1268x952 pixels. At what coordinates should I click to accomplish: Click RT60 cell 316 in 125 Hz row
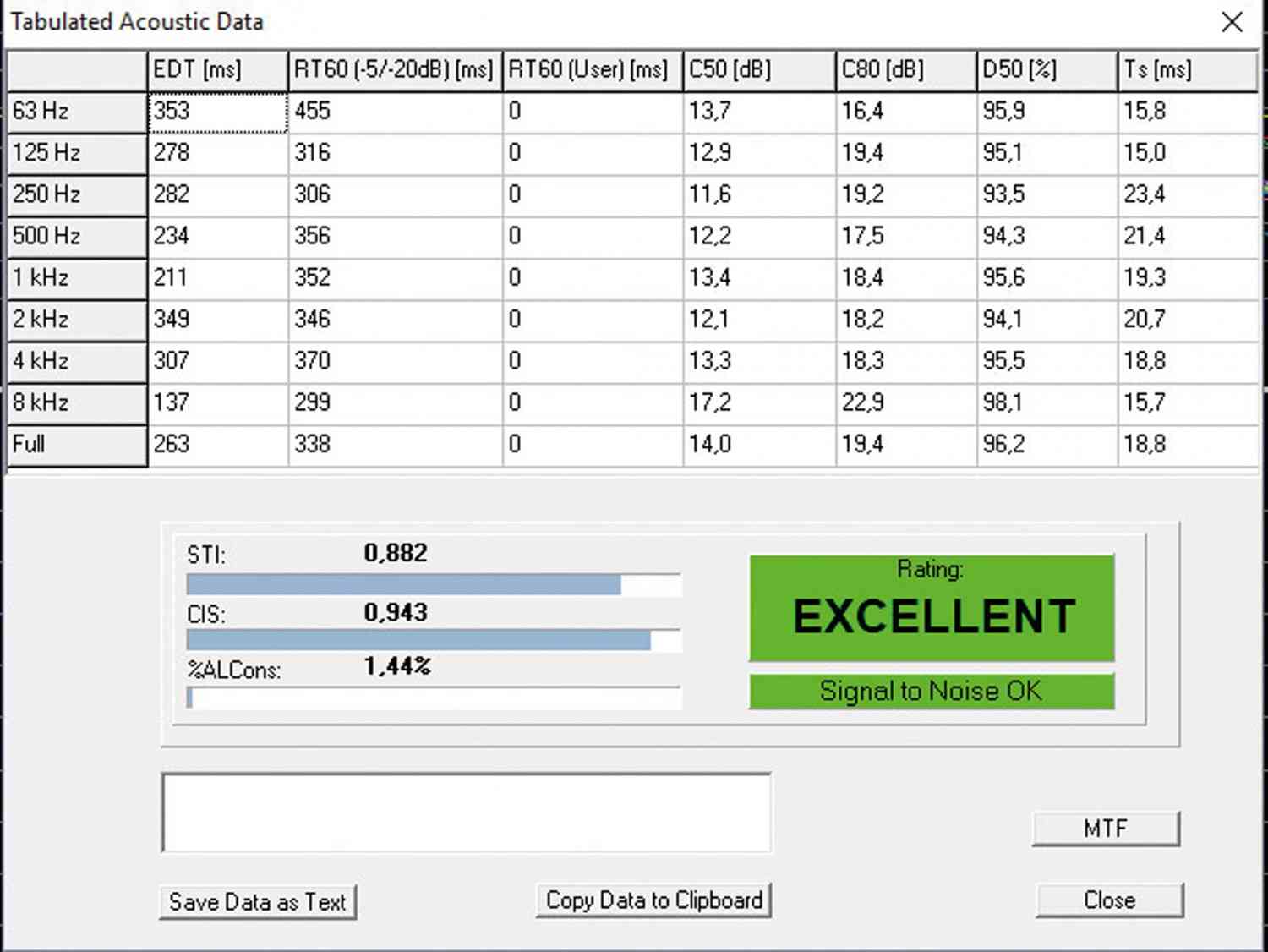pyautogui.click(x=396, y=153)
